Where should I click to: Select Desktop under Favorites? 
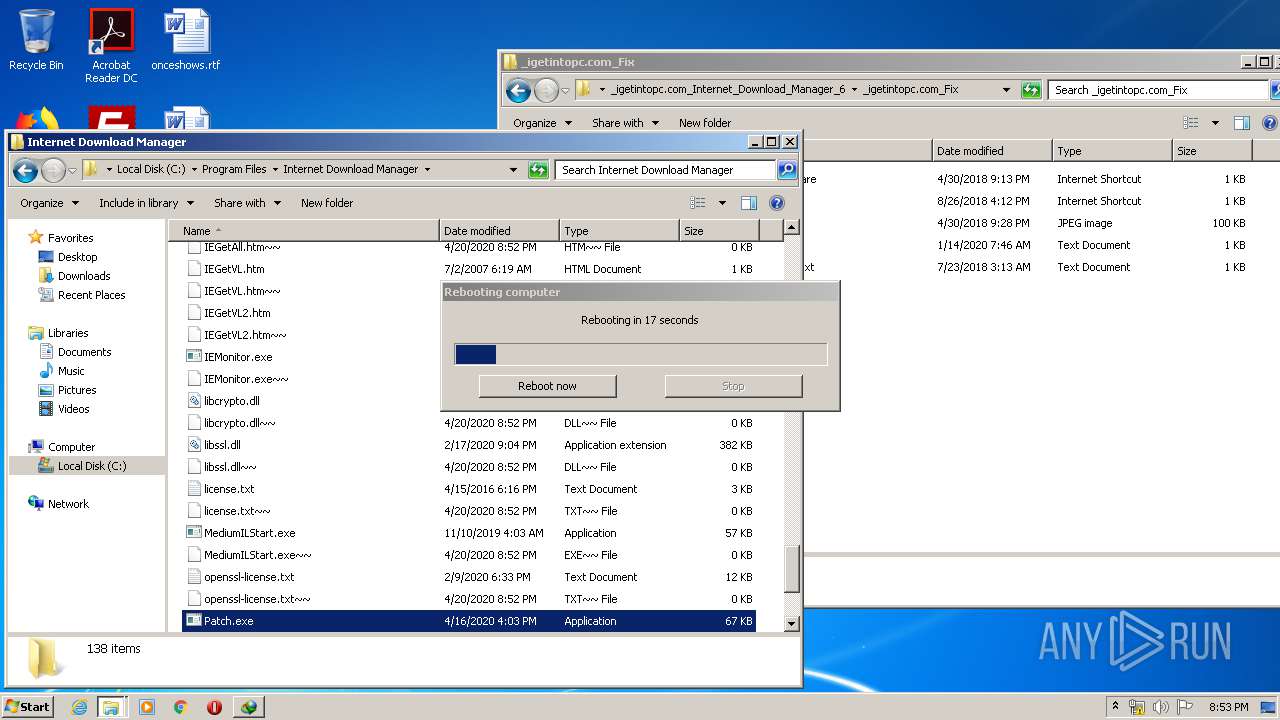pos(77,257)
